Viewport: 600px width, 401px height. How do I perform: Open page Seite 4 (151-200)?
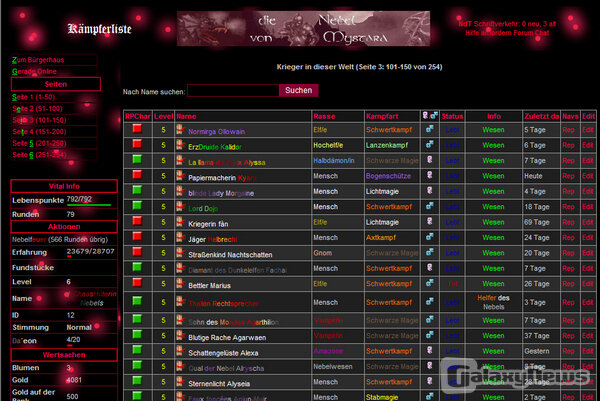click(x=41, y=131)
